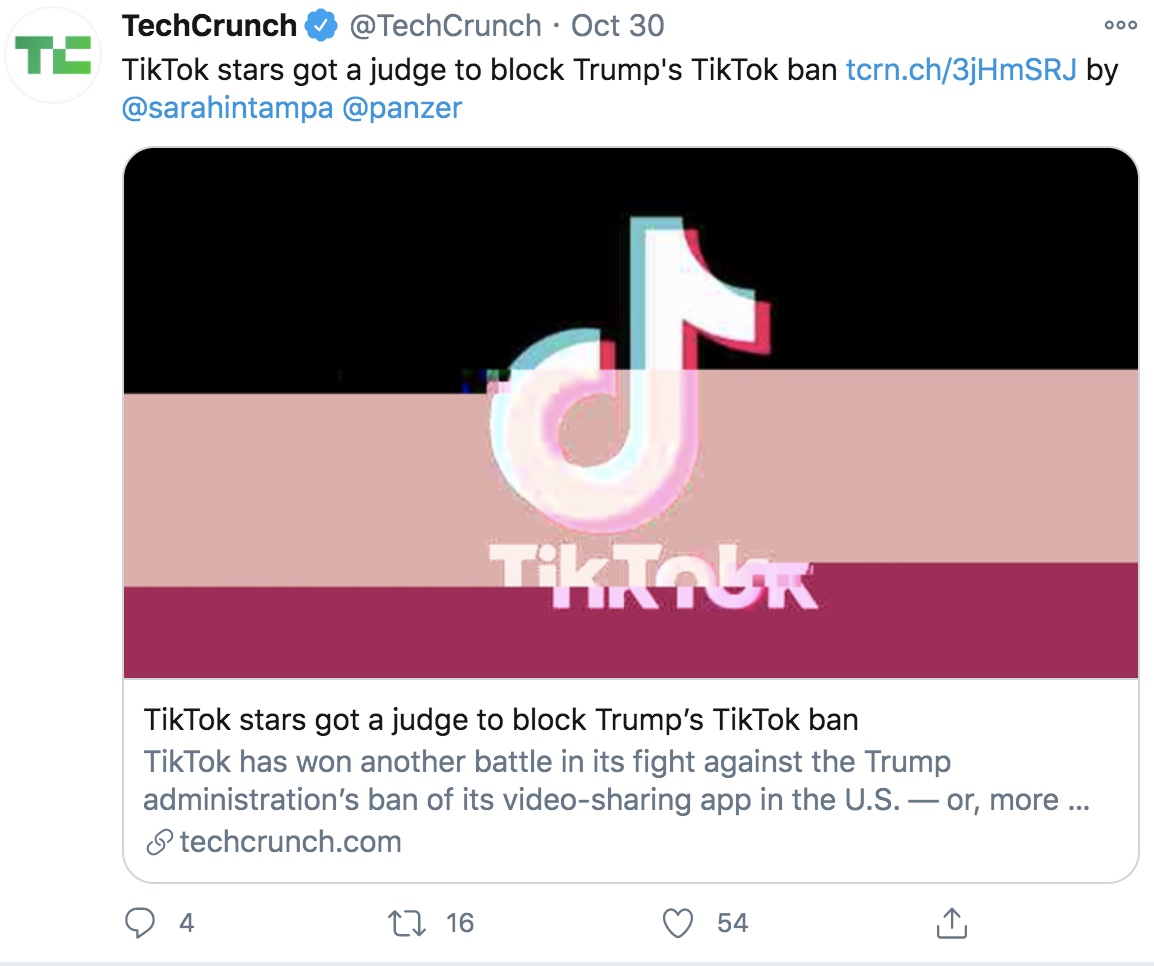Open the TechCrunch TC profile avatar
Screen dimensions: 1154x966
[x=53, y=55]
